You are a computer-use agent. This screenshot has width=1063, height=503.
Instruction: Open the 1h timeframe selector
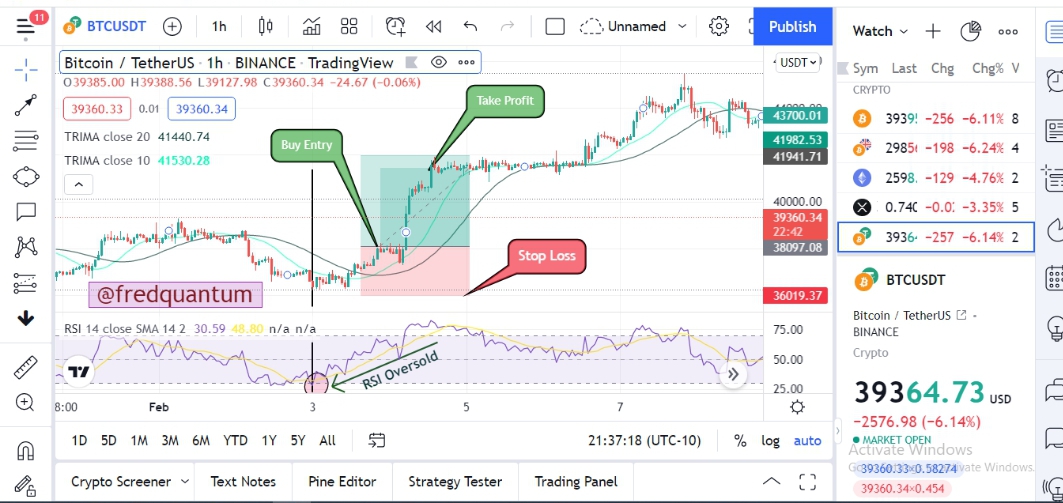pos(219,26)
